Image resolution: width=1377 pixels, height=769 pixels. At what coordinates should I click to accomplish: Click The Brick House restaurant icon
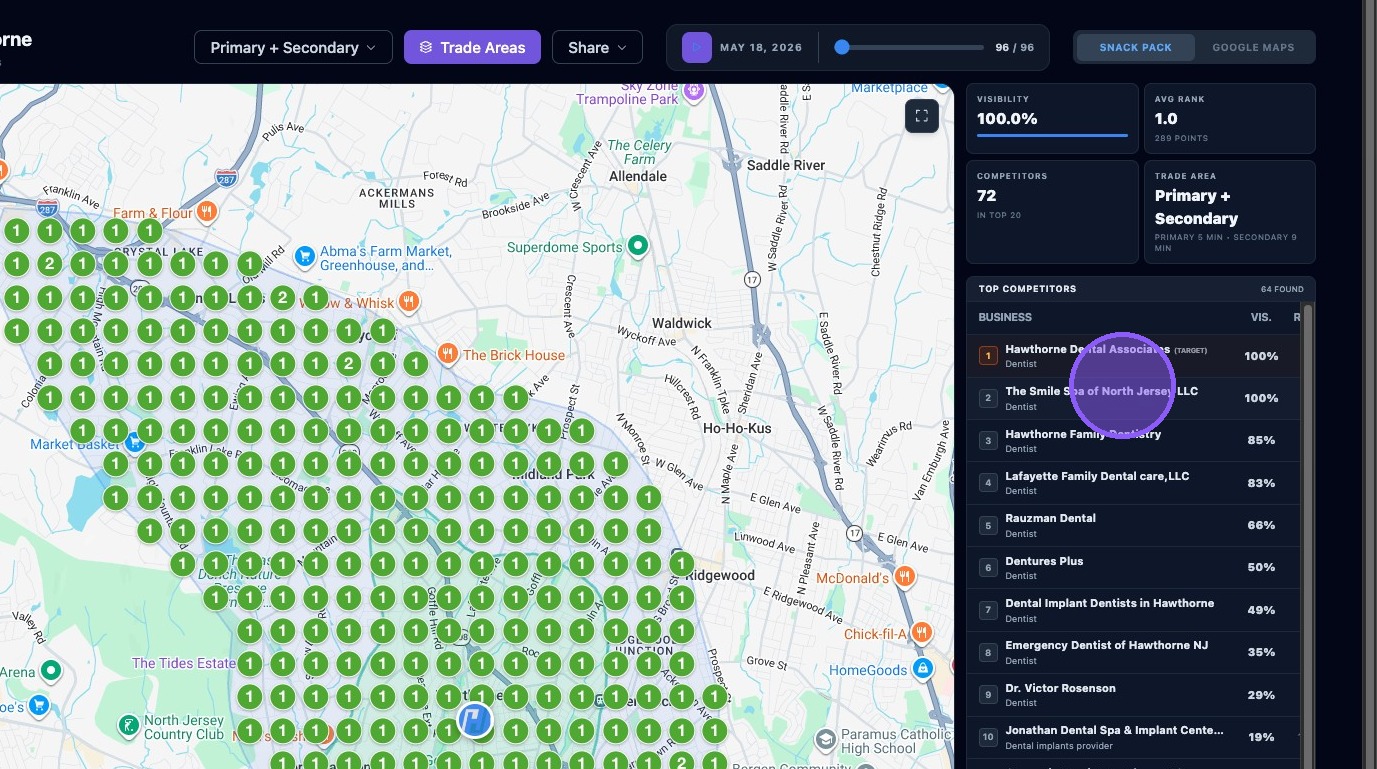click(x=448, y=354)
